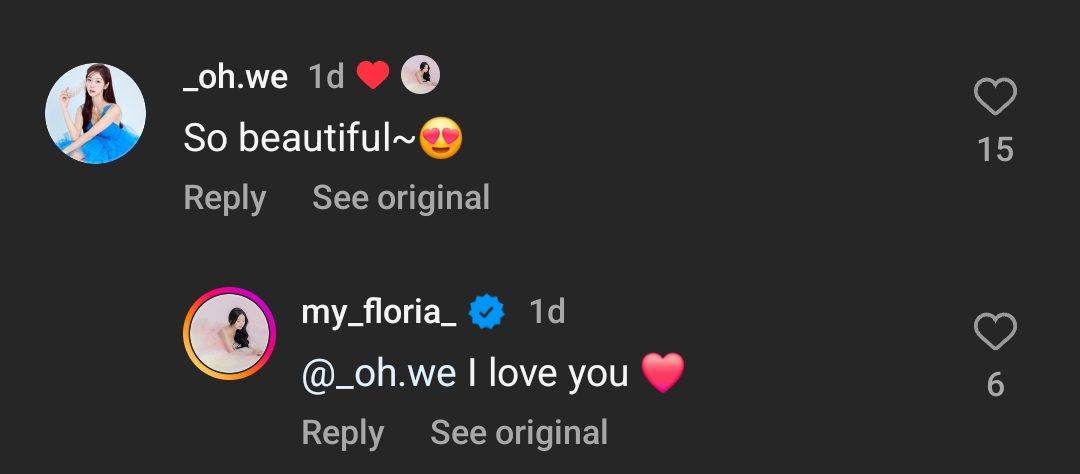View my_floria_'s story via the ringed avatar

tap(229, 334)
